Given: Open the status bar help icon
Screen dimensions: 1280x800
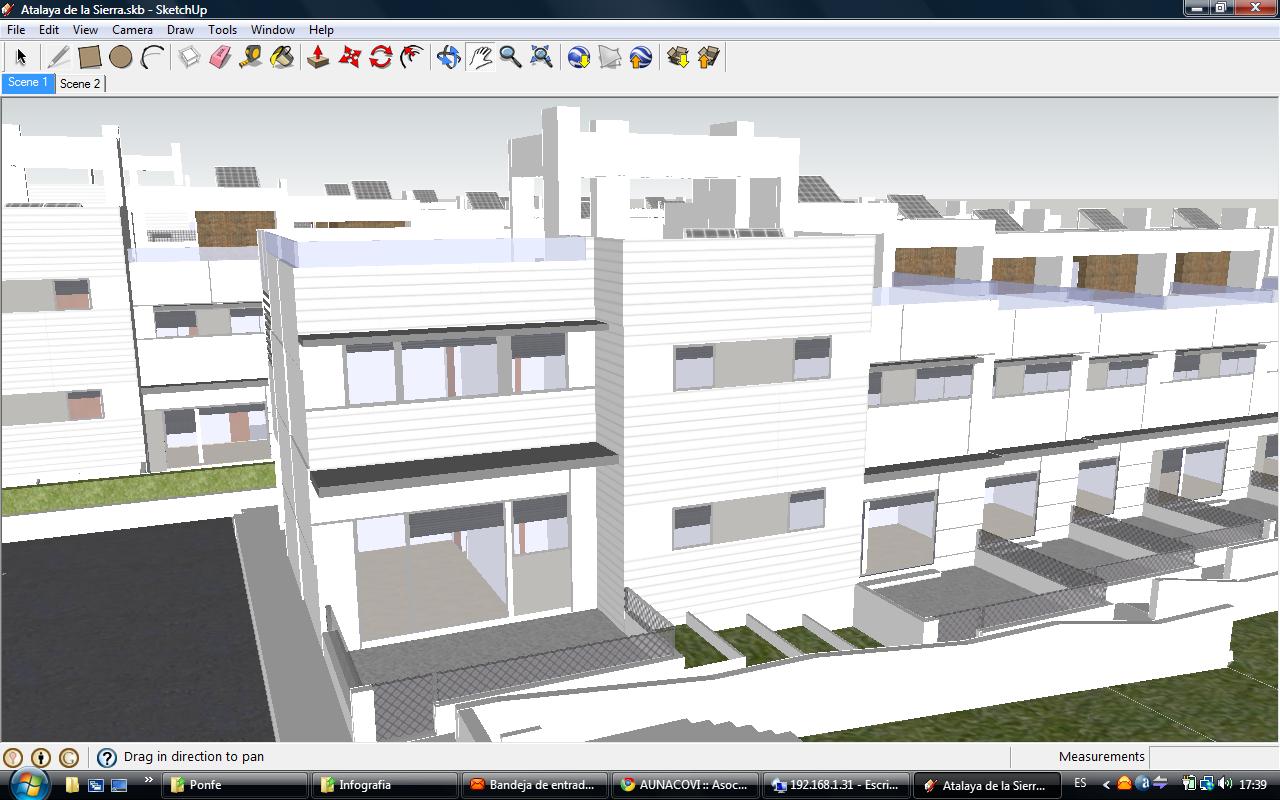Looking at the screenshot, I should (107, 758).
